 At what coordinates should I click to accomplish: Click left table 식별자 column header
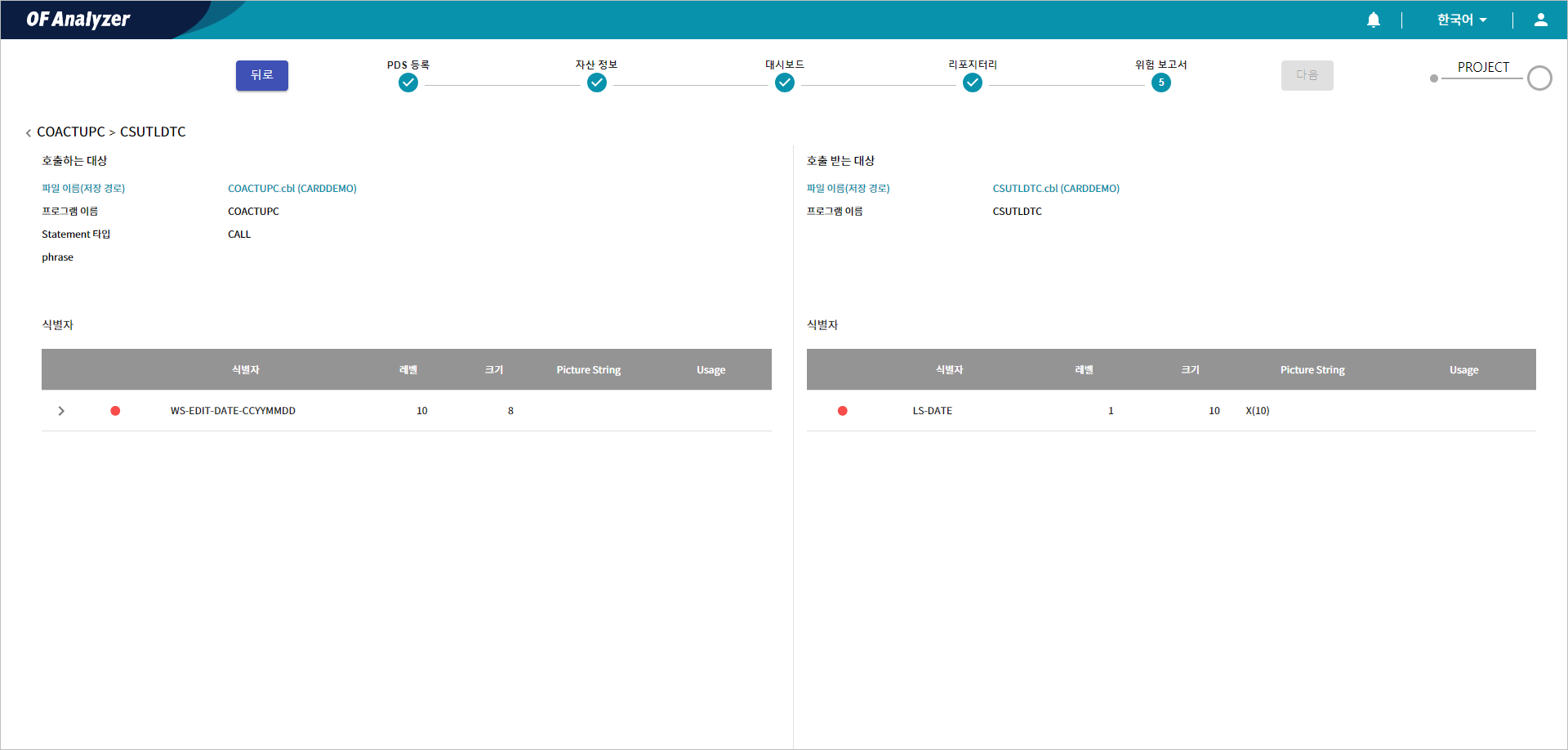[x=245, y=370]
